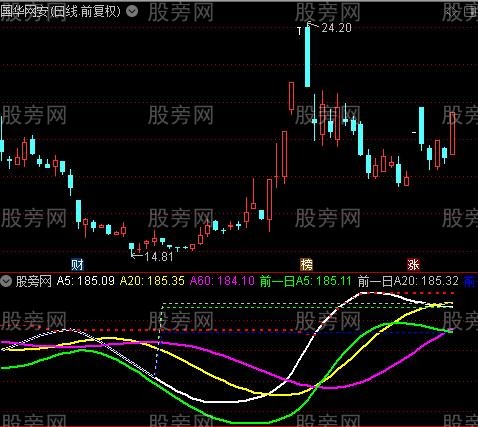Click the 前一日A20: 185.32 value

point(408,281)
